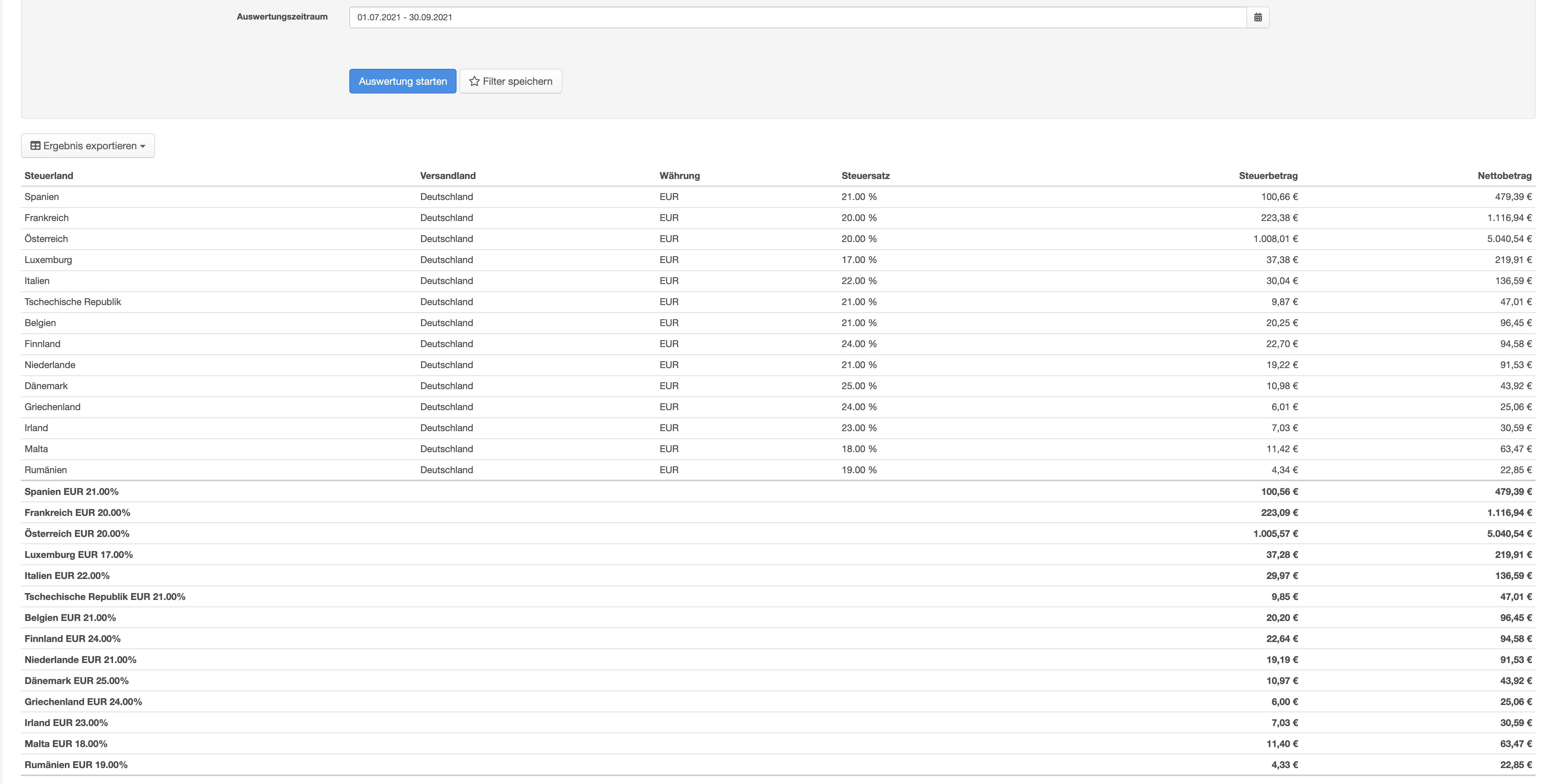Click the table icon on Ergebnis exportieren
This screenshot has width=1553, height=784.
[36, 146]
